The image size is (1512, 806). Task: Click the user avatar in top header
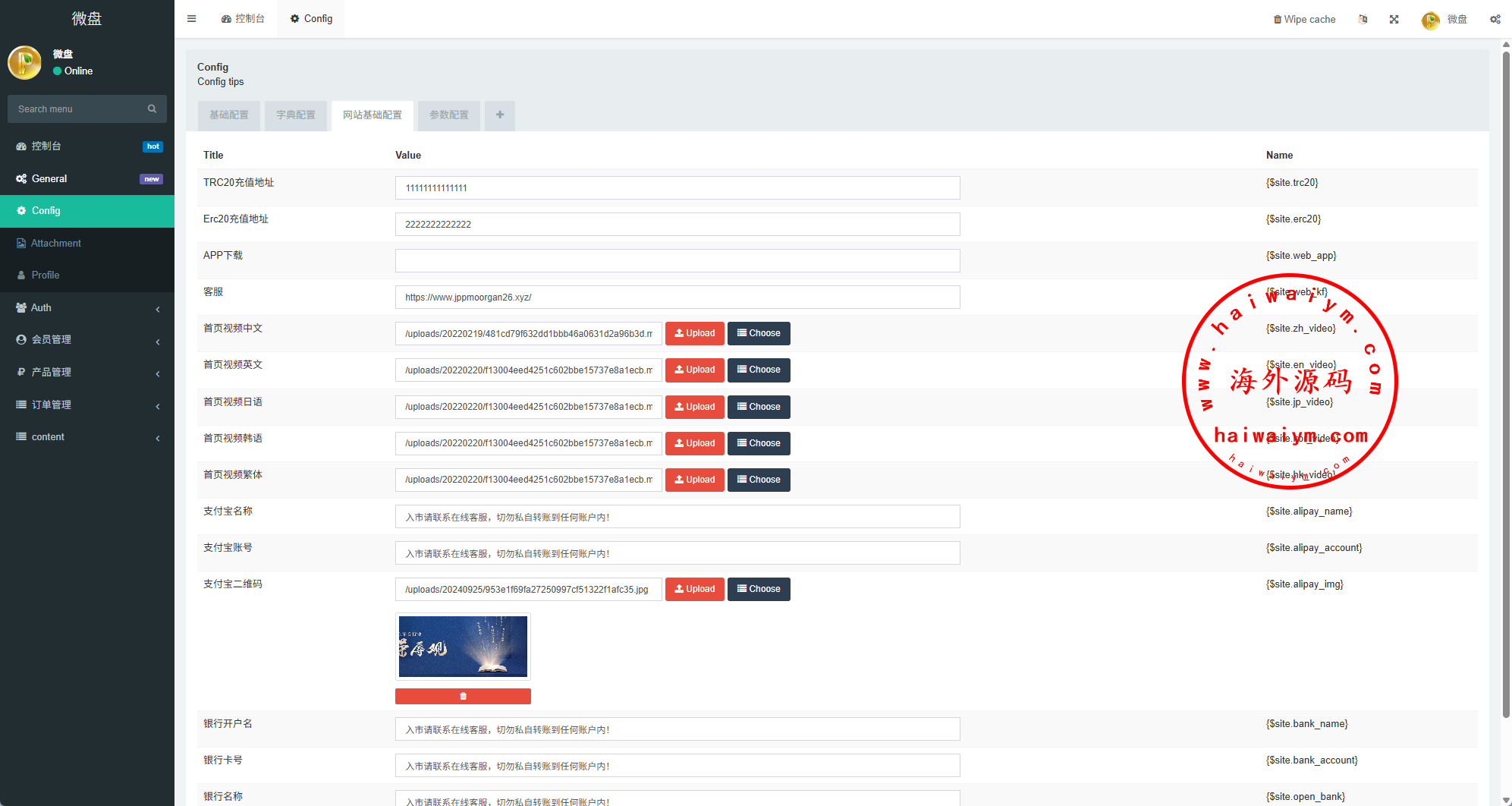click(1430, 20)
